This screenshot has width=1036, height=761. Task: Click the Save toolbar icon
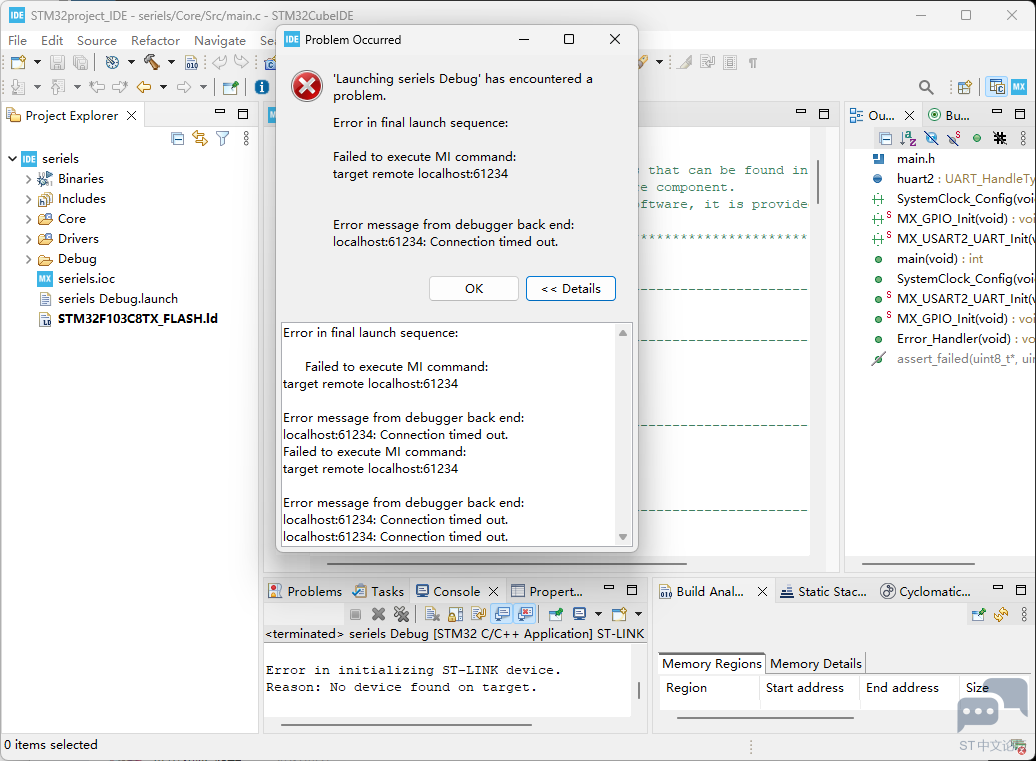(57, 62)
